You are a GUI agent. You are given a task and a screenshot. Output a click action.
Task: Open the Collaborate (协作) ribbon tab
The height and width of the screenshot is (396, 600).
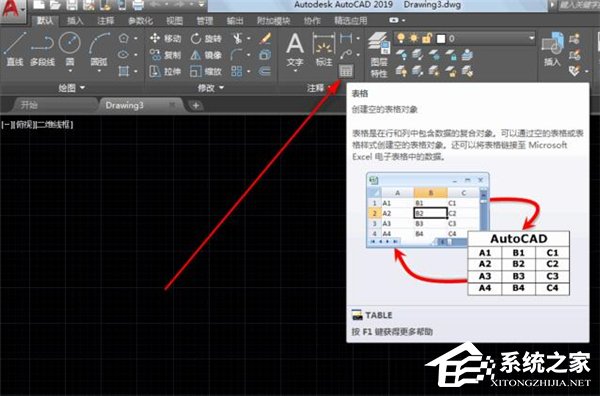click(x=312, y=21)
